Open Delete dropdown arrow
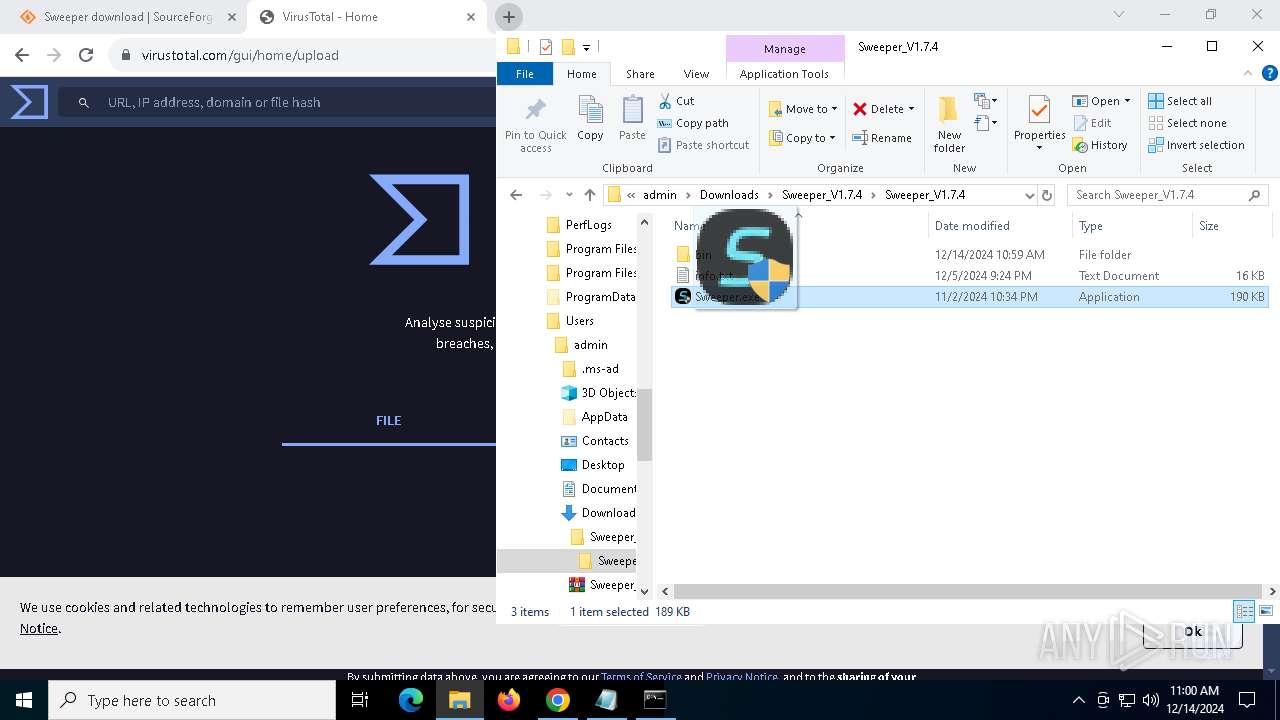Viewport: 1280px width, 720px height. pos(911,109)
